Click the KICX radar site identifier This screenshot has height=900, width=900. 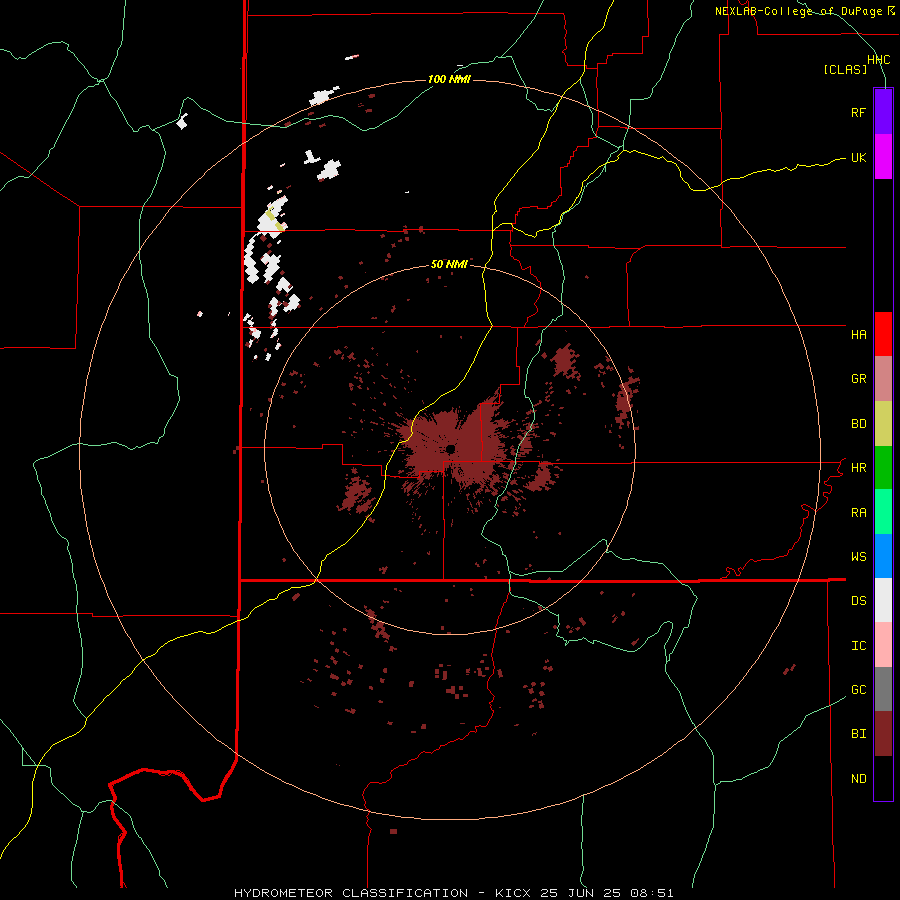[513, 893]
